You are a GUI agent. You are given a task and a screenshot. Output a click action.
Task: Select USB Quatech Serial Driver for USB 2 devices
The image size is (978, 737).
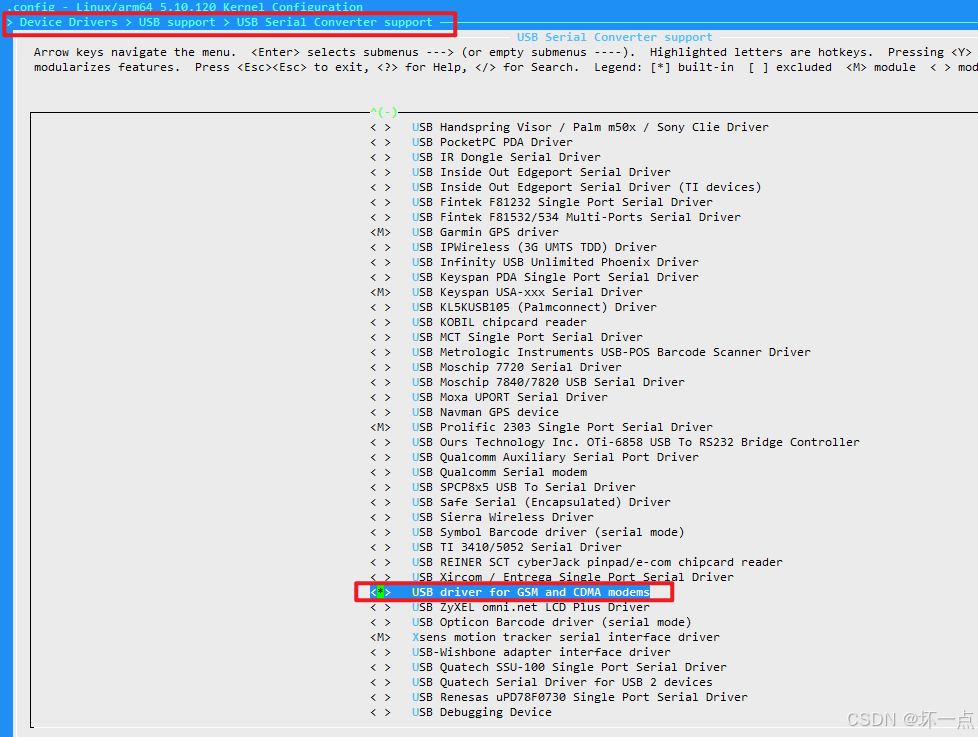(x=562, y=682)
